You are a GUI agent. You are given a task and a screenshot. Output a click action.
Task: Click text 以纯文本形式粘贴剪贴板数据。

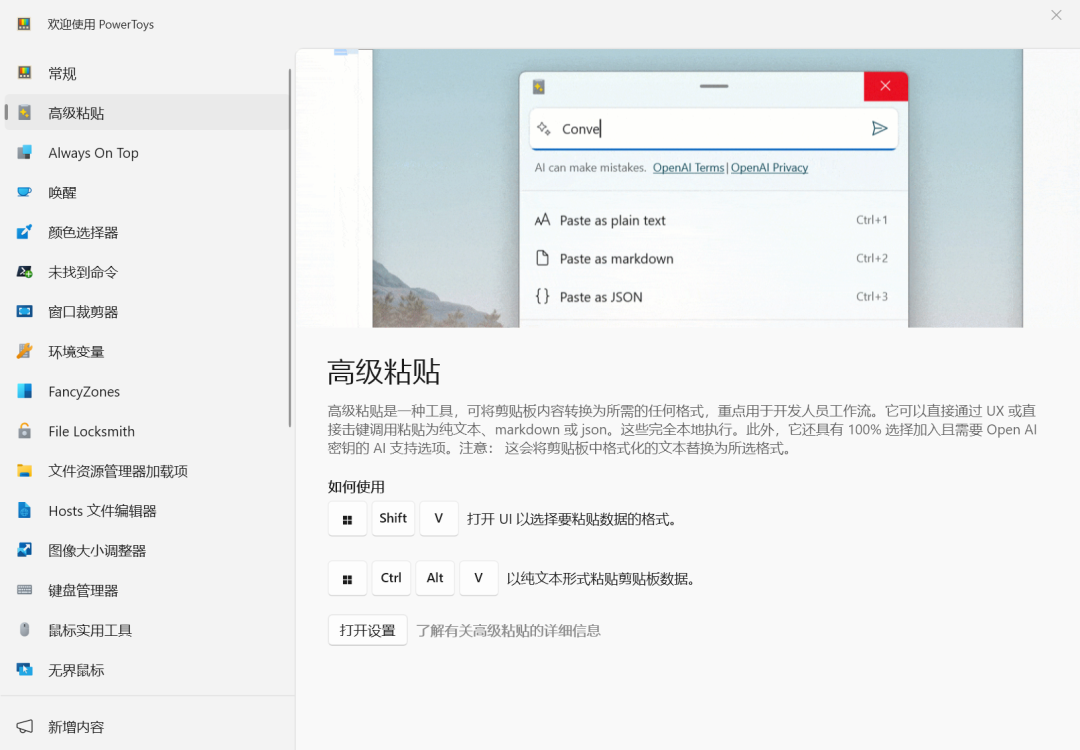pos(603,579)
